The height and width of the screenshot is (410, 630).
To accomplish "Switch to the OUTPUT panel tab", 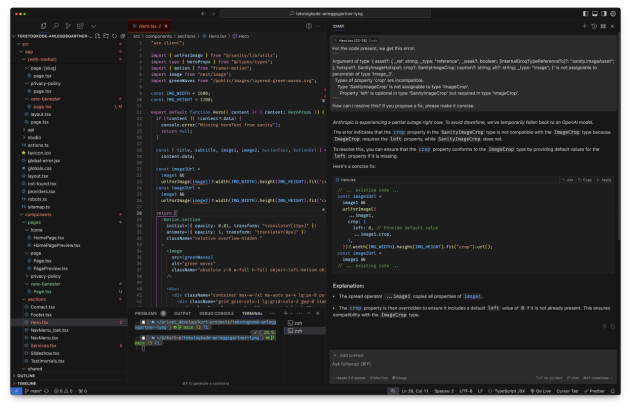I will click(182, 314).
